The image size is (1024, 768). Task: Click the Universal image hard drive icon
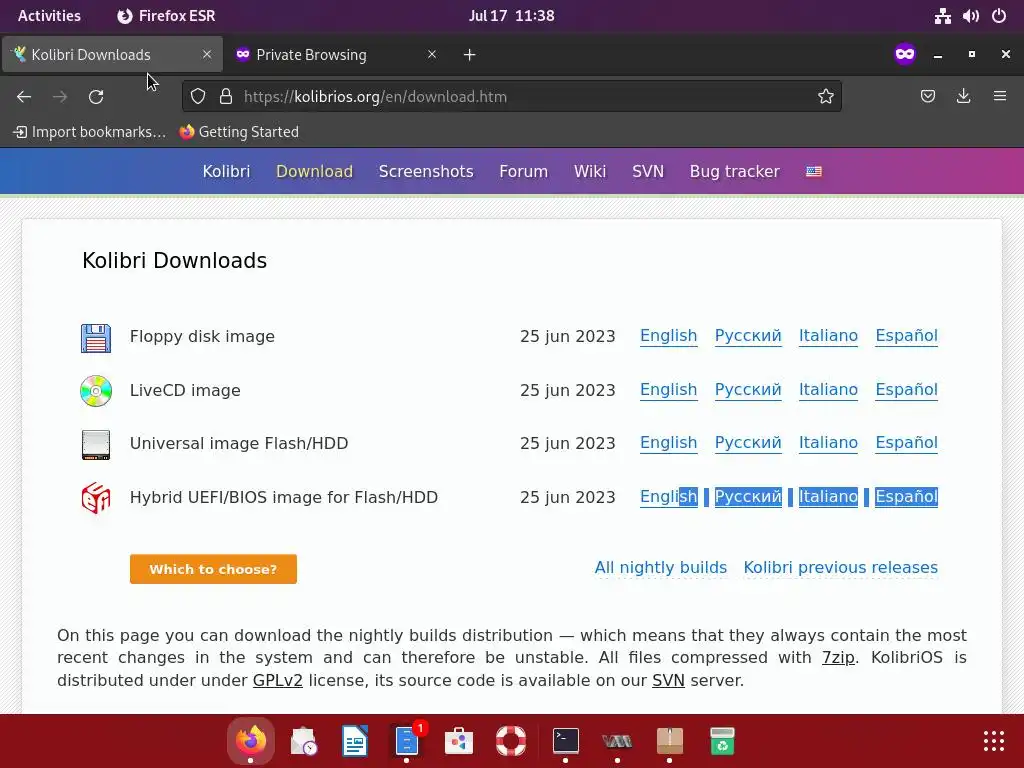[x=96, y=445]
